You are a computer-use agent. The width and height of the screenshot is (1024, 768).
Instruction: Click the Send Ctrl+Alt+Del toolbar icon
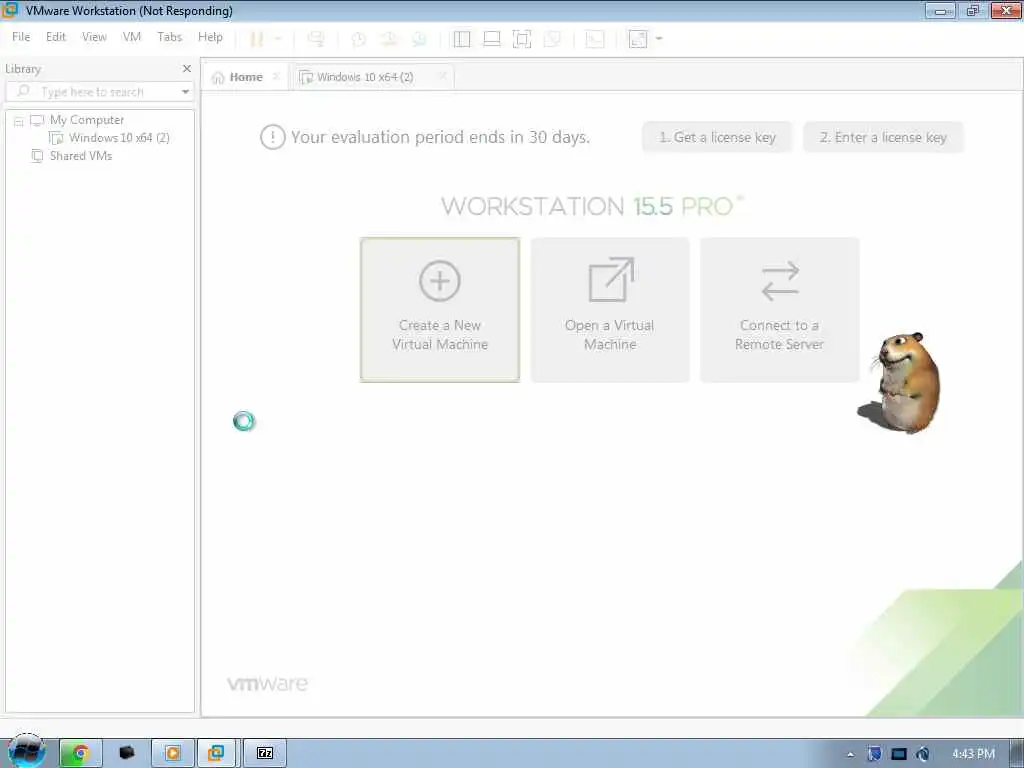pos(316,39)
